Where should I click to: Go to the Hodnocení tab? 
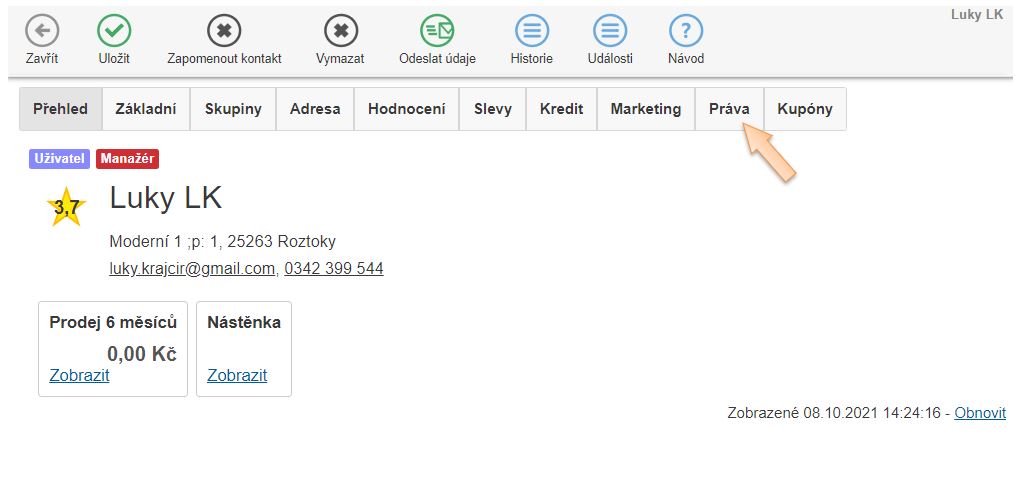[x=406, y=109]
